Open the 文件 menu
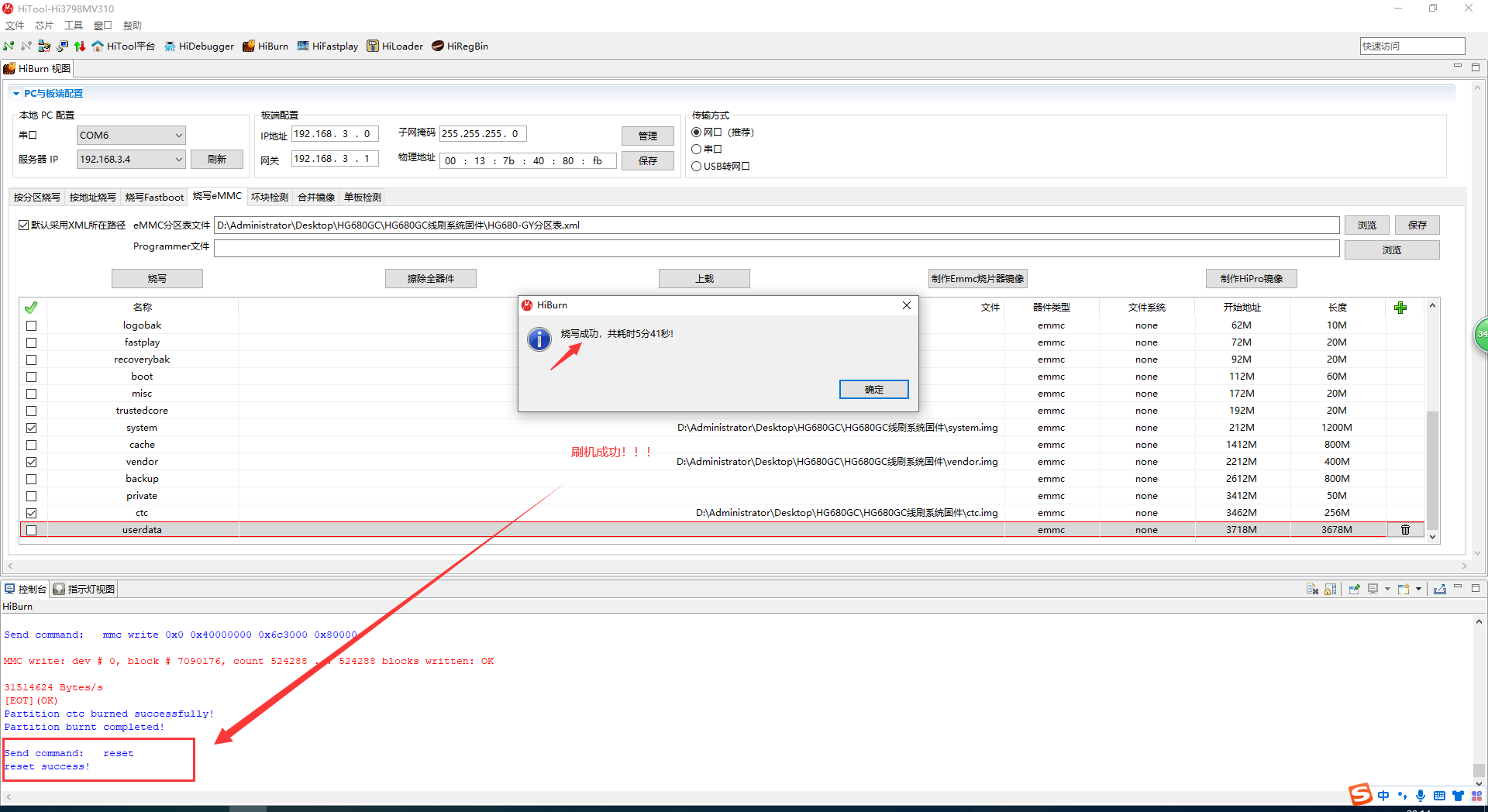Image resolution: width=1488 pixels, height=812 pixels. tap(15, 26)
